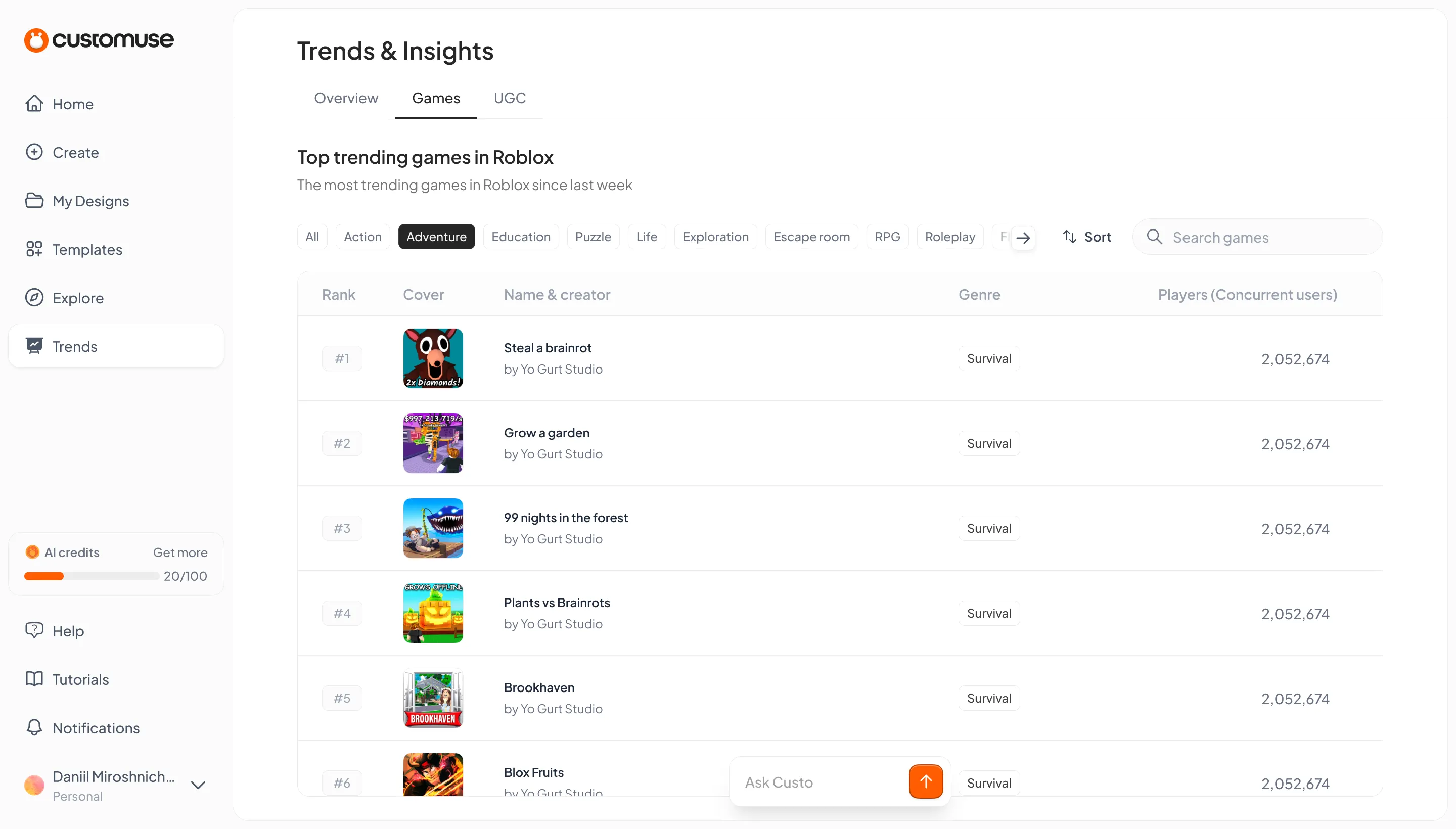Open the Notifications bell icon

(x=34, y=727)
